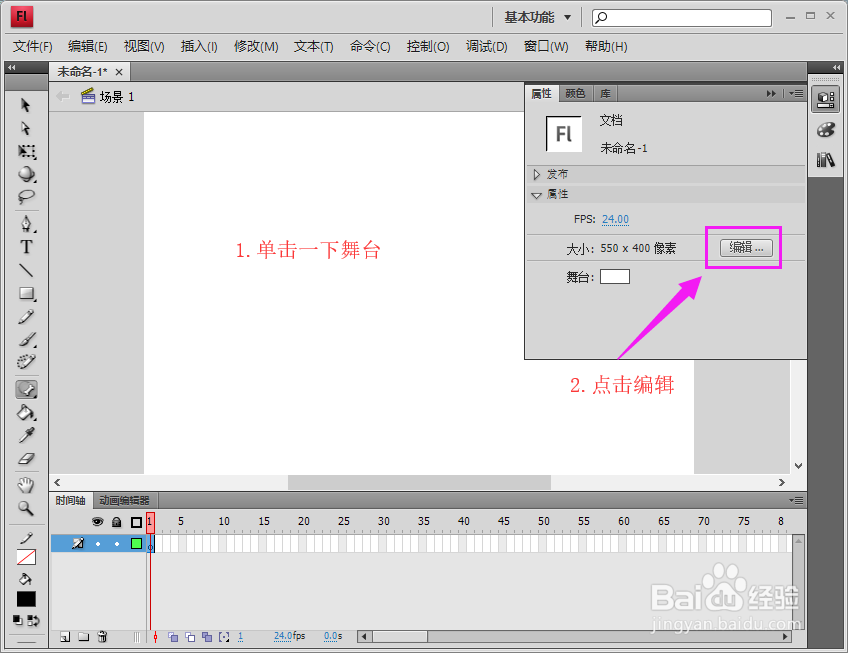Viewport: 848px width, 653px height.
Task: Switch to the 动画编辑器 tab
Action: pyautogui.click(x=124, y=500)
